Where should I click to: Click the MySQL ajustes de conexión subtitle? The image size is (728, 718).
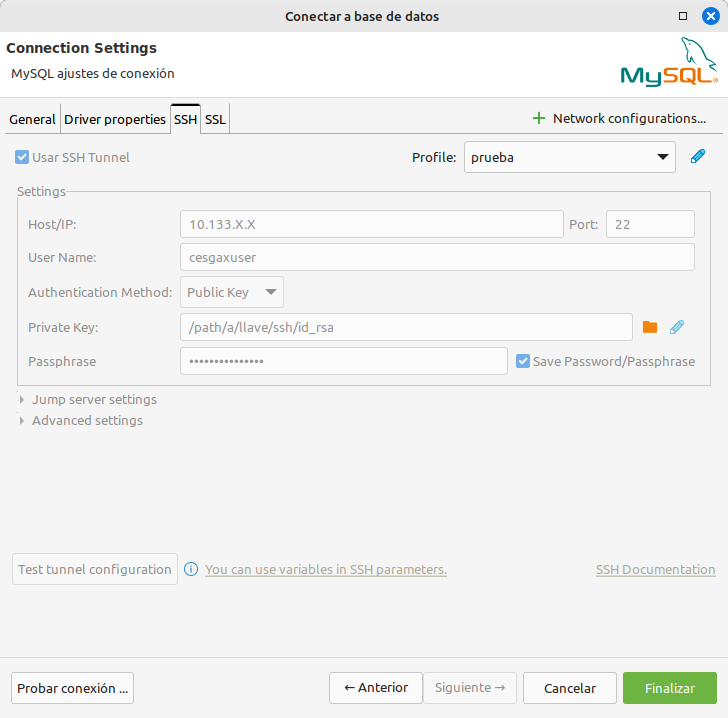93,73
